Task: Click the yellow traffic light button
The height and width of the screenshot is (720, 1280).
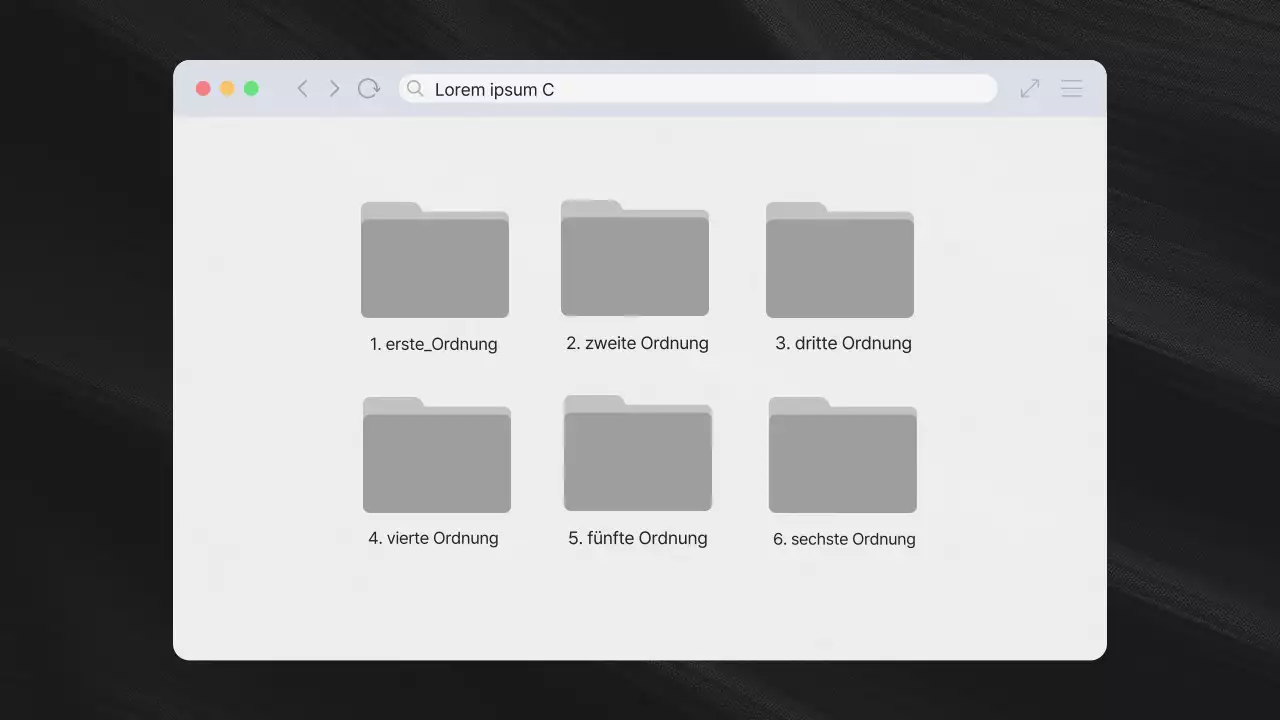Action: click(x=227, y=88)
